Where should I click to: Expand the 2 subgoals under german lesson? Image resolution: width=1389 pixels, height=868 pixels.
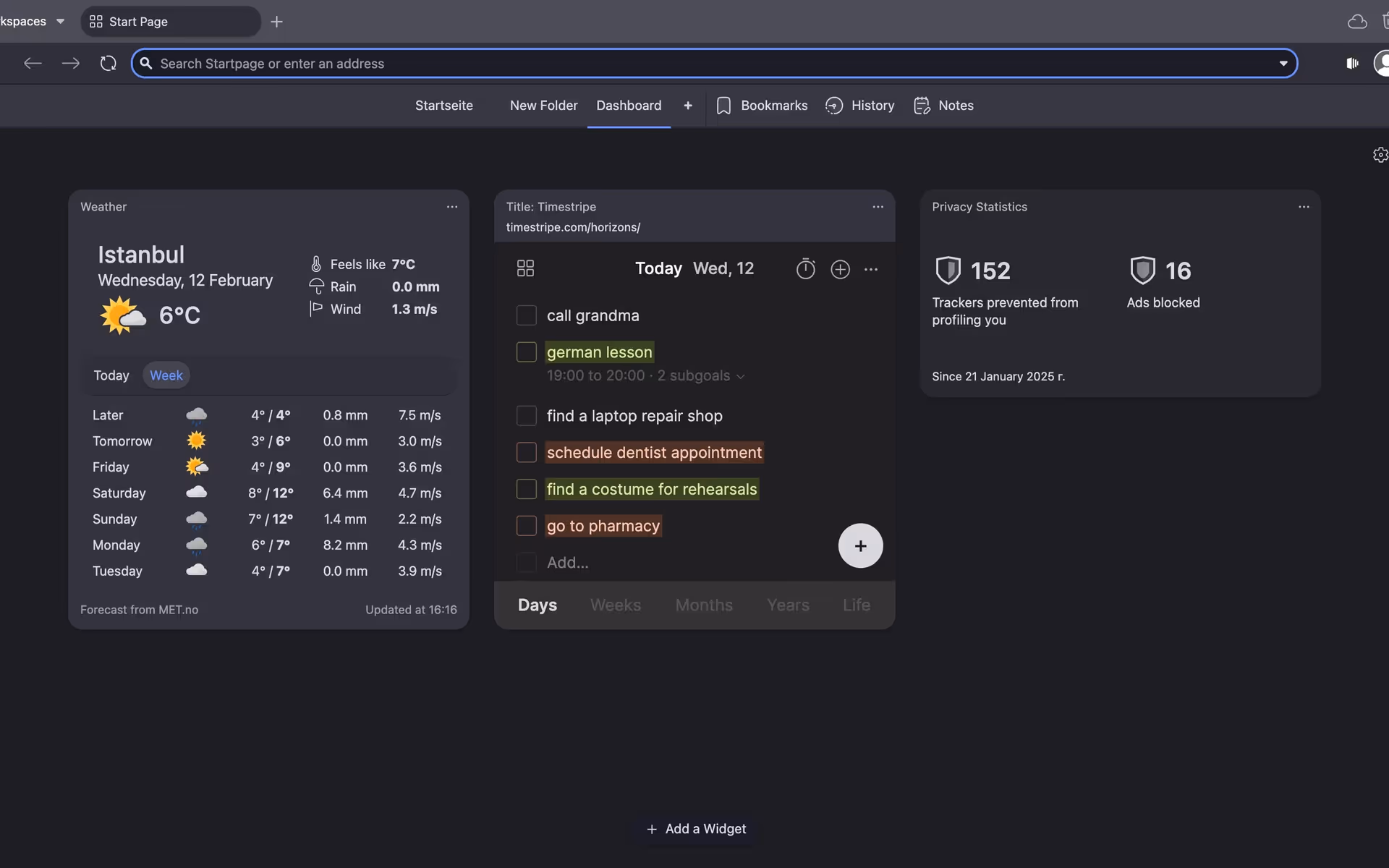click(739, 376)
